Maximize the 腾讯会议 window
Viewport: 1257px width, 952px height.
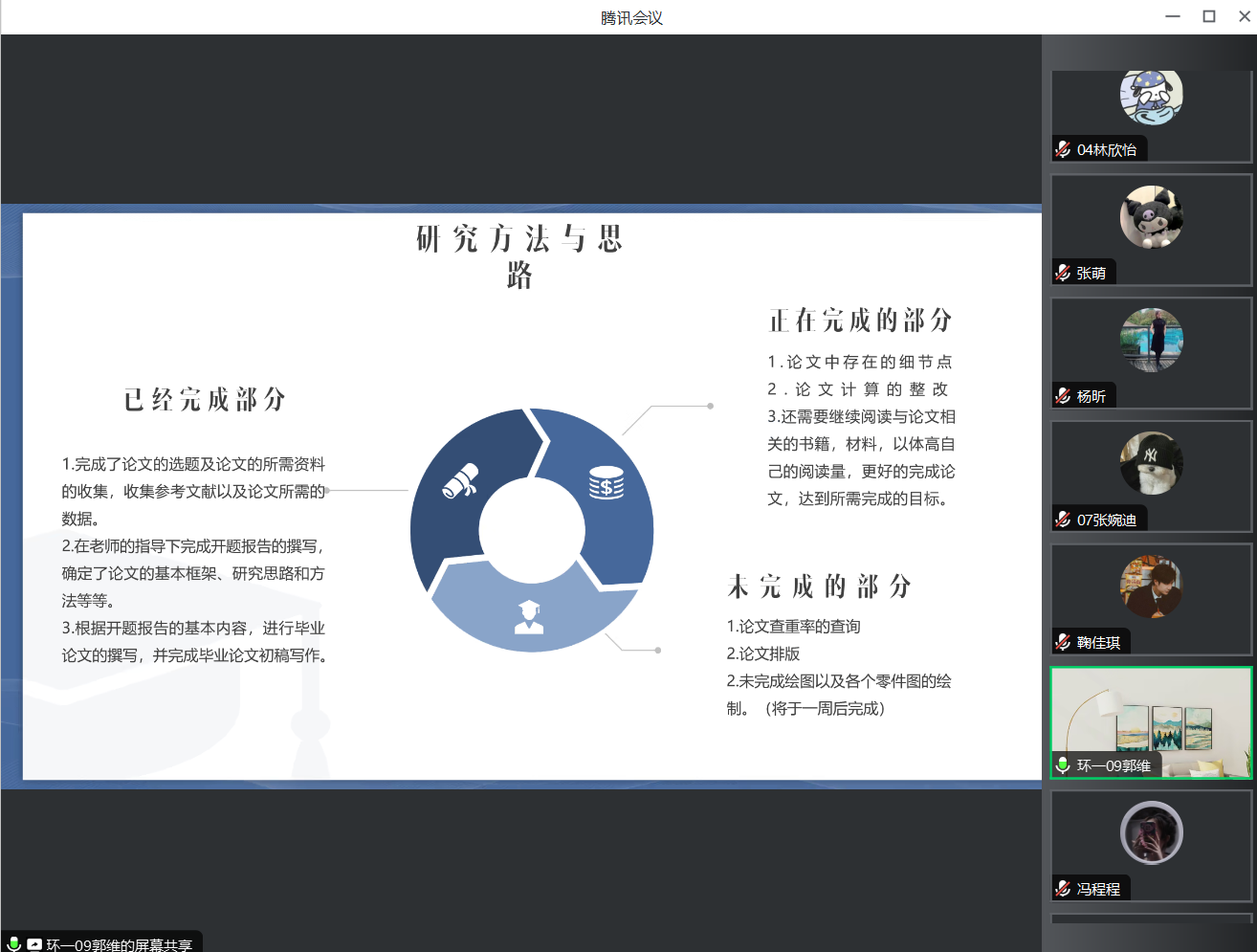click(1209, 16)
